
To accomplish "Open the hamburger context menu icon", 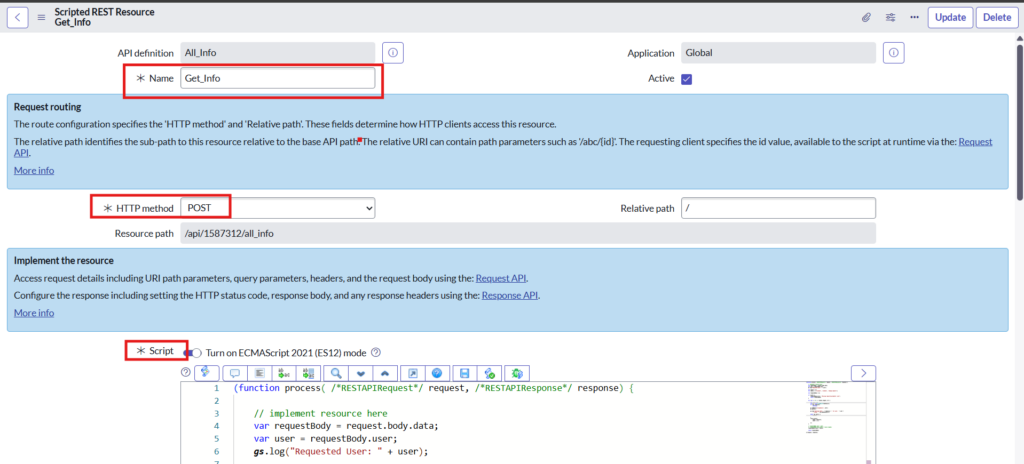I will [x=42, y=17].
